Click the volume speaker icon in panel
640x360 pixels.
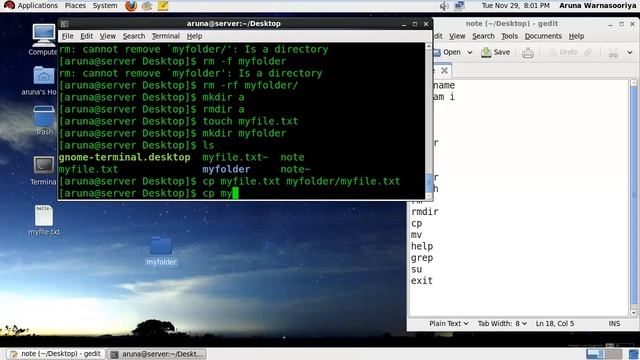[x=444, y=6]
